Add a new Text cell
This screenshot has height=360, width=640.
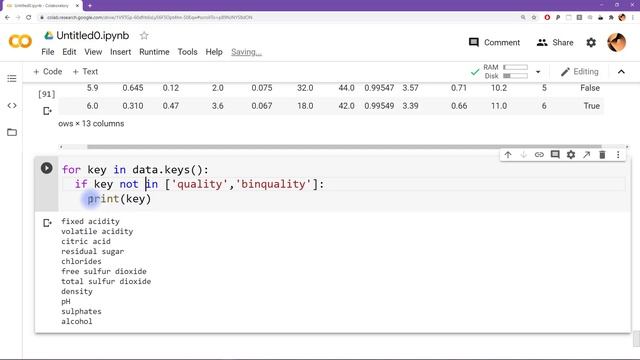click(x=85, y=71)
